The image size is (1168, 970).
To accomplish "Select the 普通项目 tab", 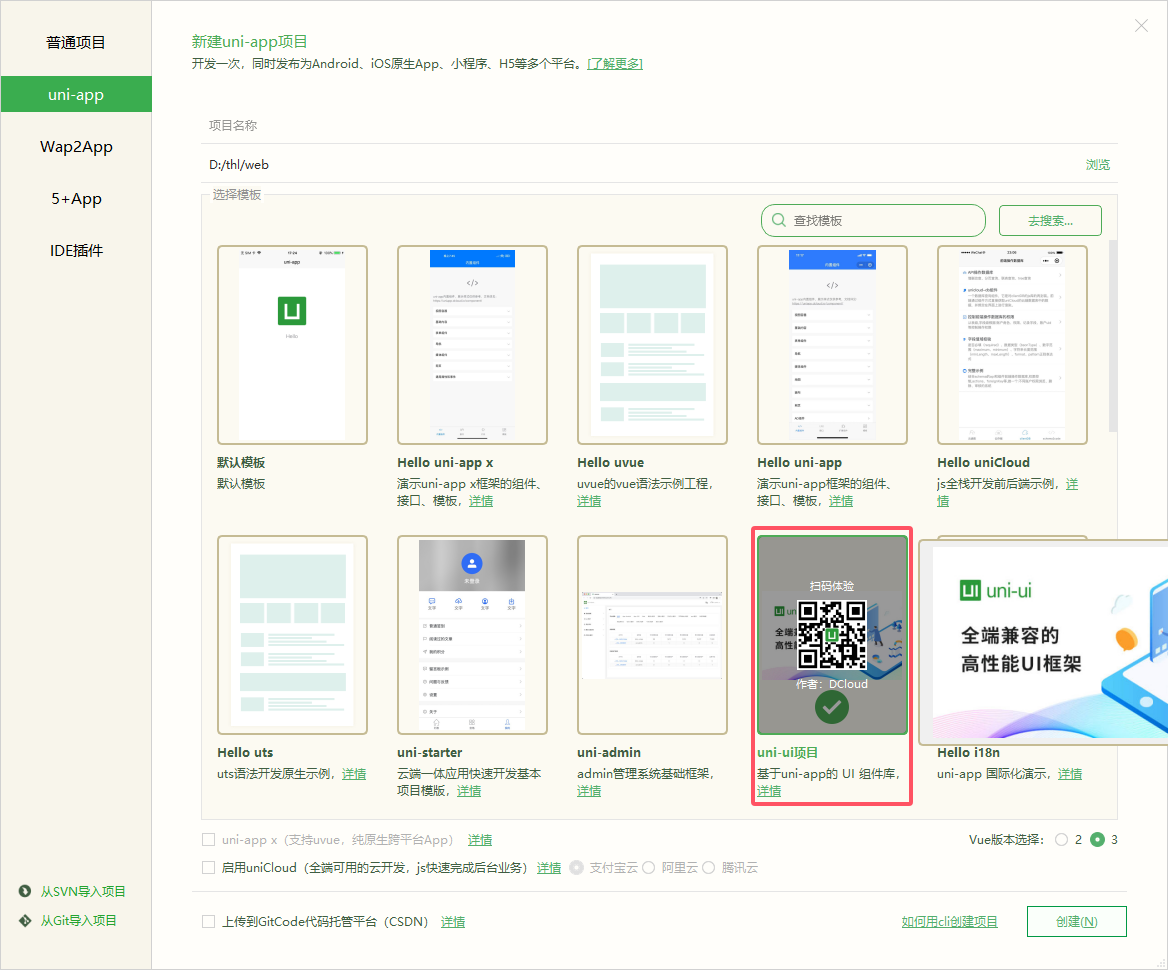I will [x=76, y=42].
